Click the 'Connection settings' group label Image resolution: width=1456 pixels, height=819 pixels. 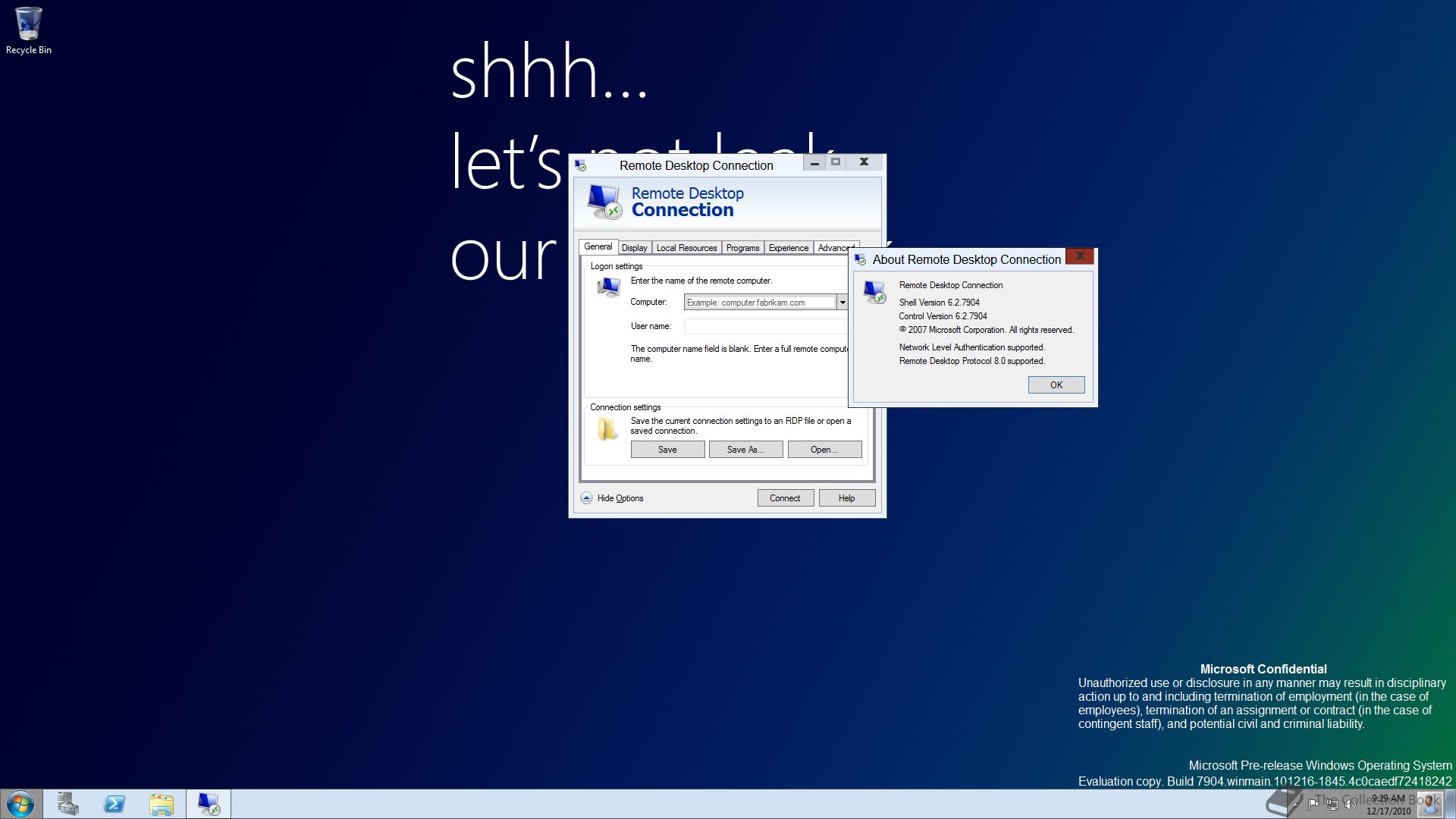coord(625,407)
